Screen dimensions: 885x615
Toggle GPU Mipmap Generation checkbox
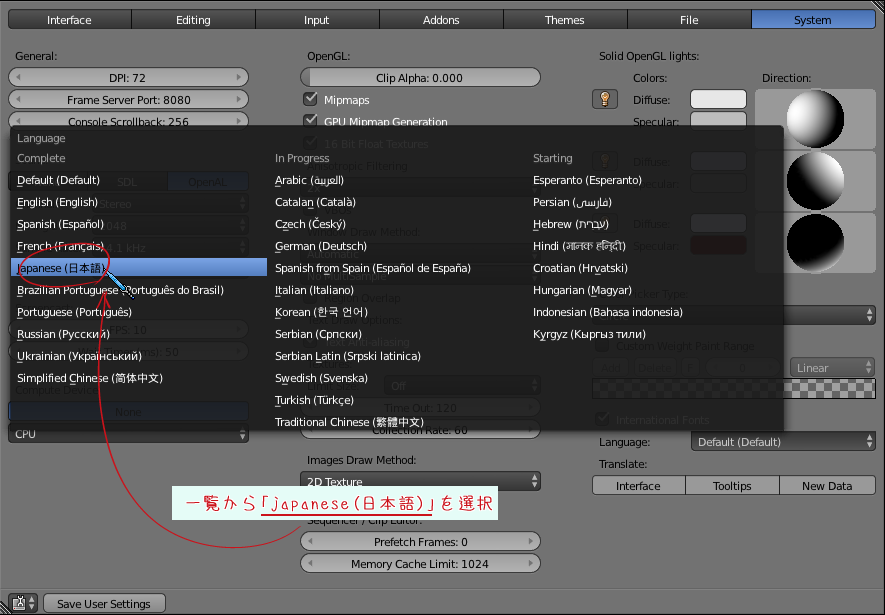coord(310,120)
